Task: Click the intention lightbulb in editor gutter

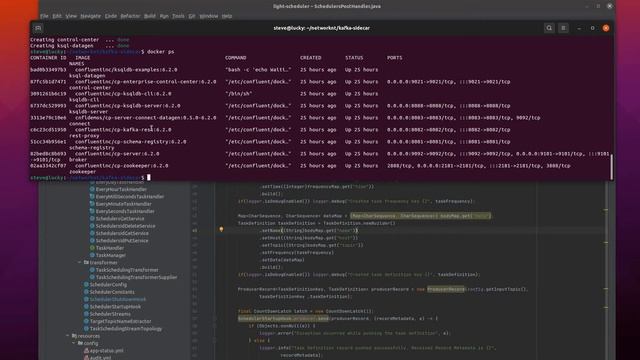Action: pyautogui.click(x=221, y=230)
